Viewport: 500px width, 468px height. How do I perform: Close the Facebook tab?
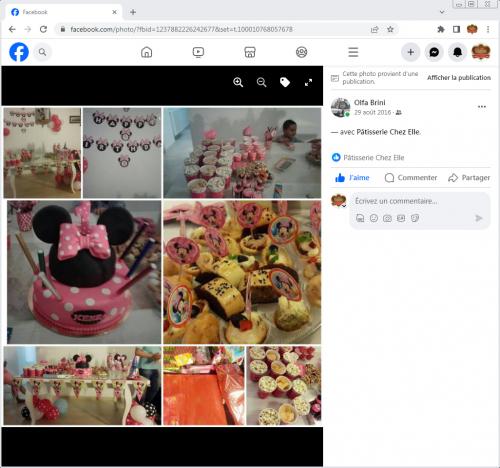click(x=114, y=12)
